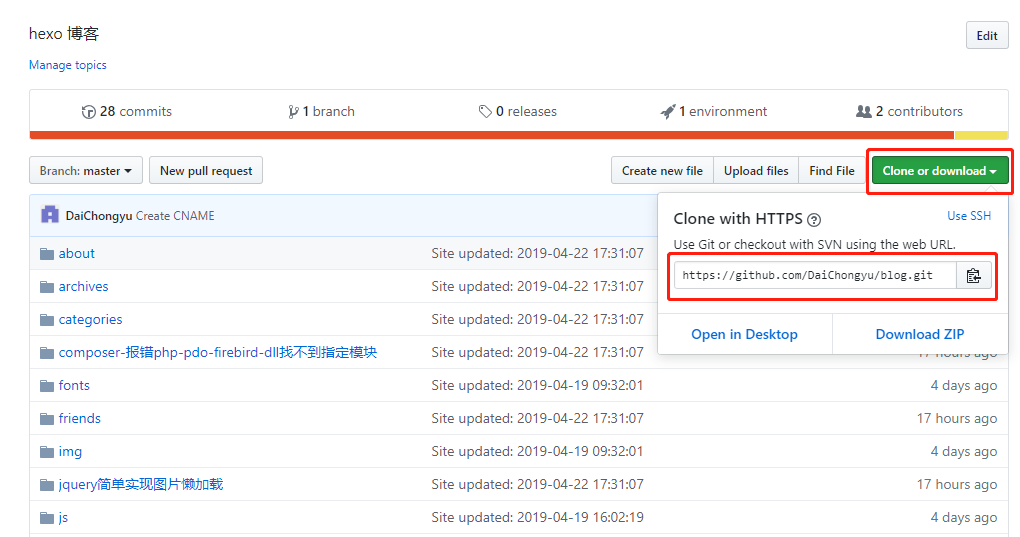
Task: Click DaiChongyu's avatar in the commit row
Action: (x=50, y=215)
